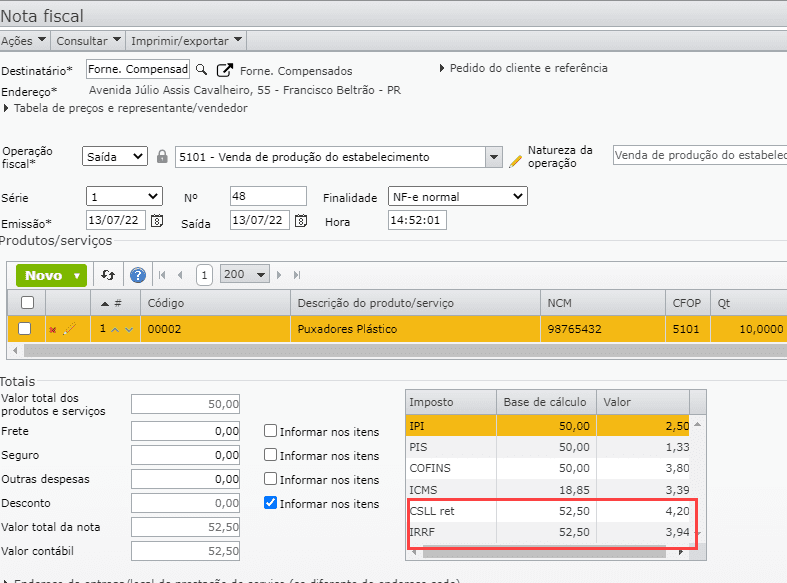The width and height of the screenshot is (787, 583).
Task: Click the pencil icon beside Natureza da operação
Action: [516, 158]
